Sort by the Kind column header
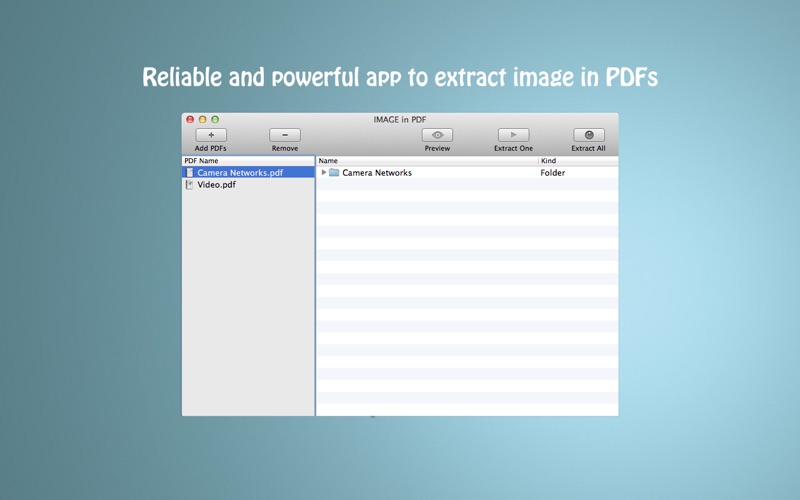Viewport: 800px width, 500px height. [579, 160]
